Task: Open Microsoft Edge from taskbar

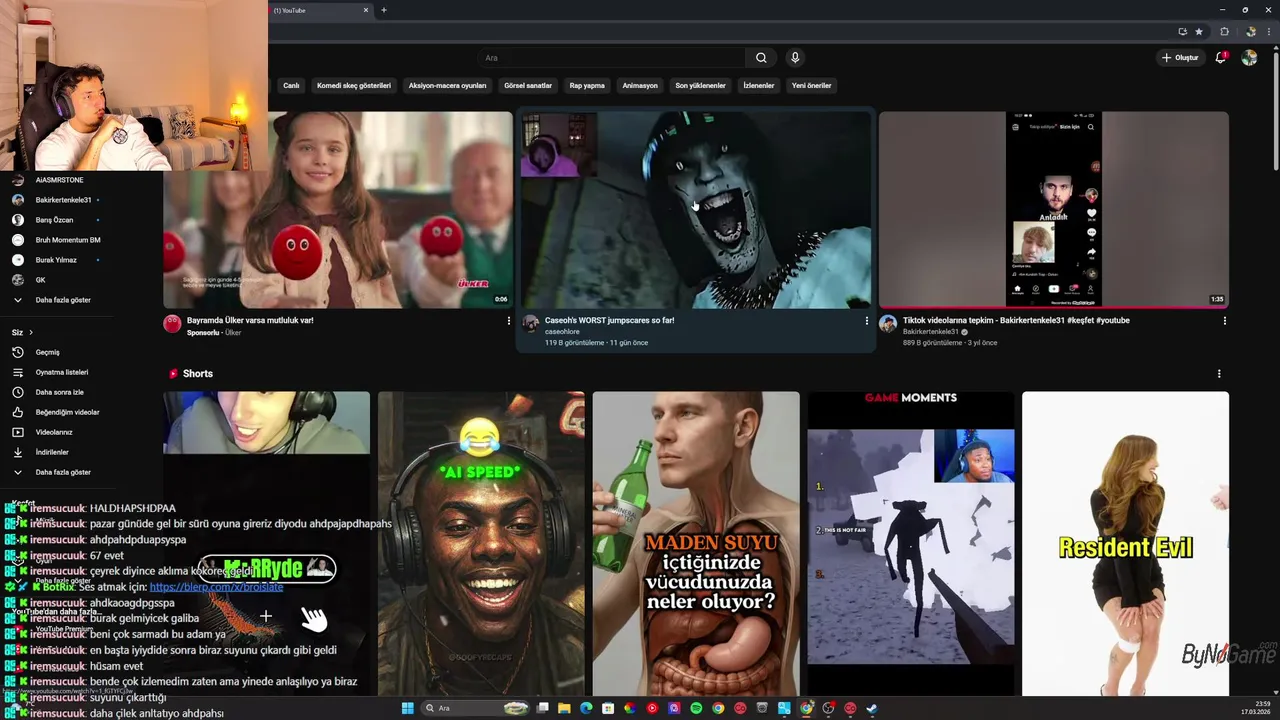Action: (x=586, y=708)
